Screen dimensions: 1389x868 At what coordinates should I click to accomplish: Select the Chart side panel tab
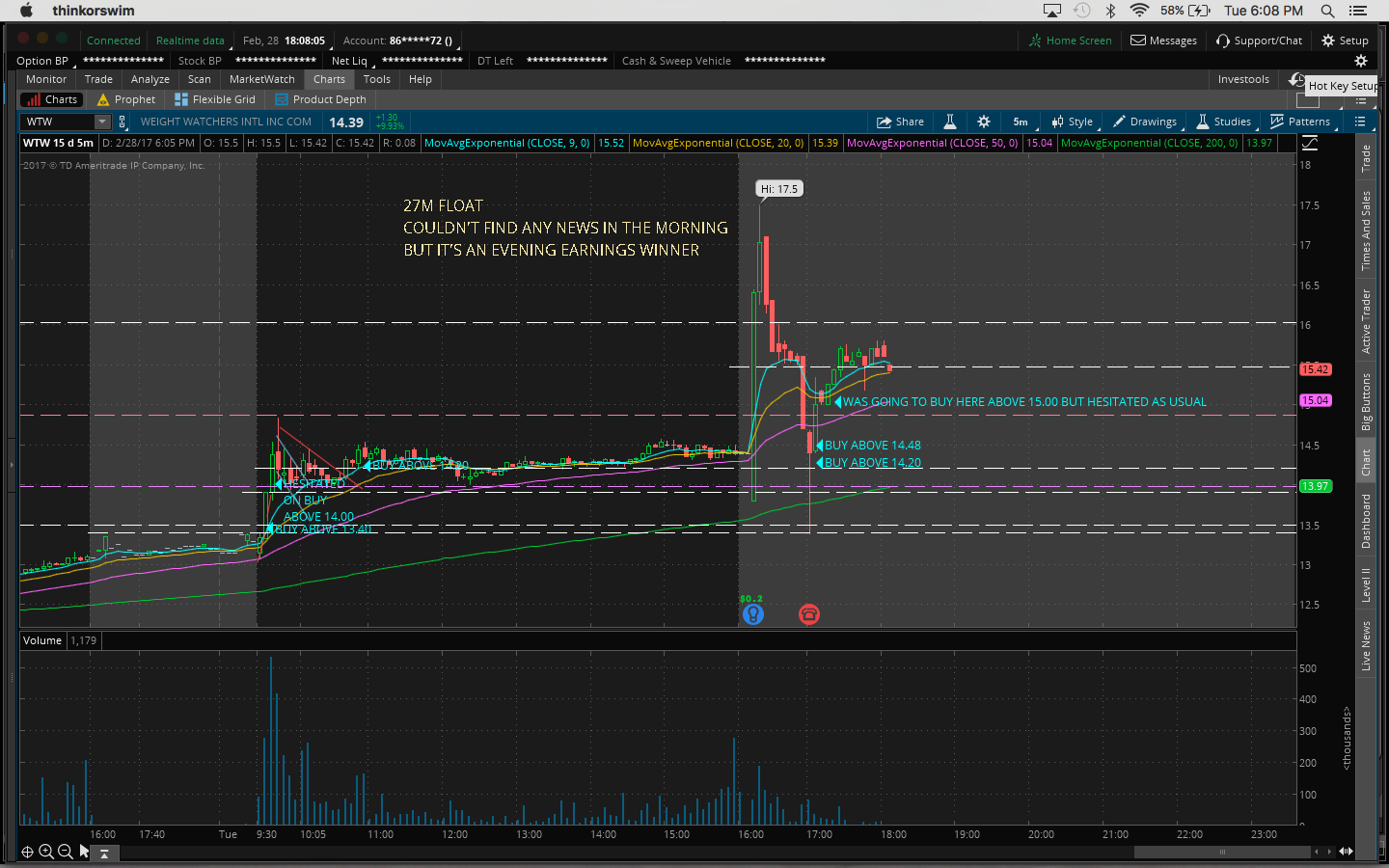click(1366, 463)
